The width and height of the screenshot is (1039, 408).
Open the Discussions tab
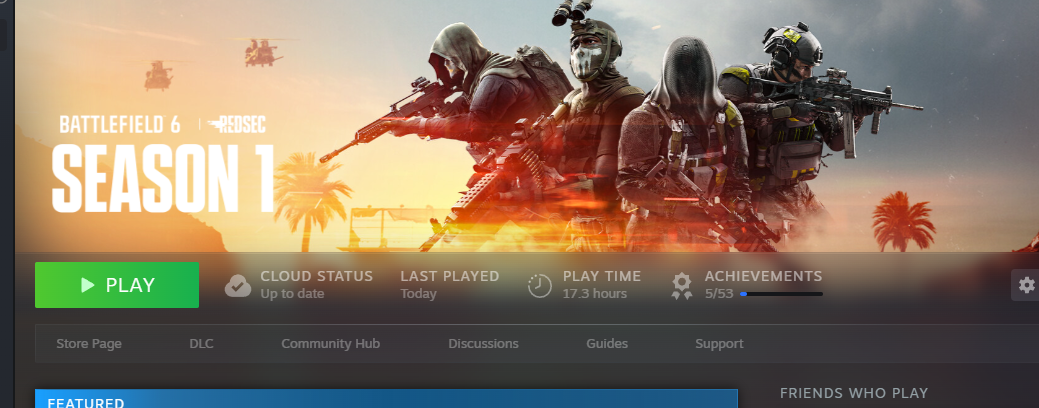pyautogui.click(x=483, y=344)
